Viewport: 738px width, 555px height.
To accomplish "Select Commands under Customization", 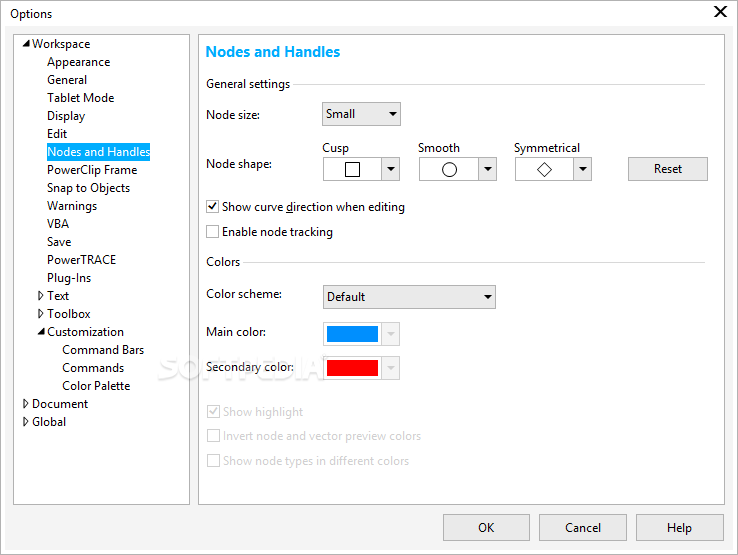I will 93,368.
